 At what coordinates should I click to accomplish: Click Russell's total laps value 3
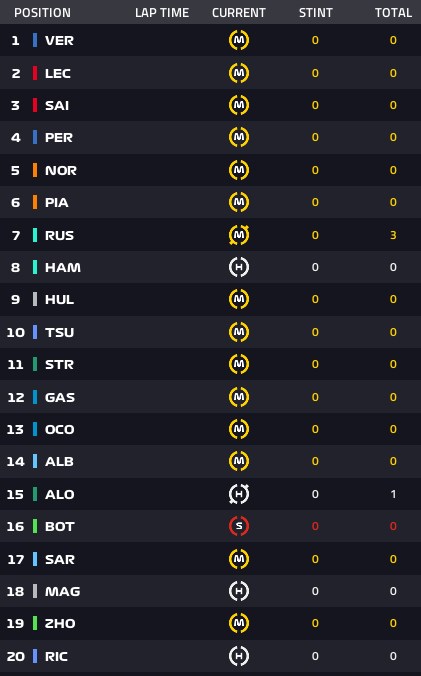click(x=393, y=235)
